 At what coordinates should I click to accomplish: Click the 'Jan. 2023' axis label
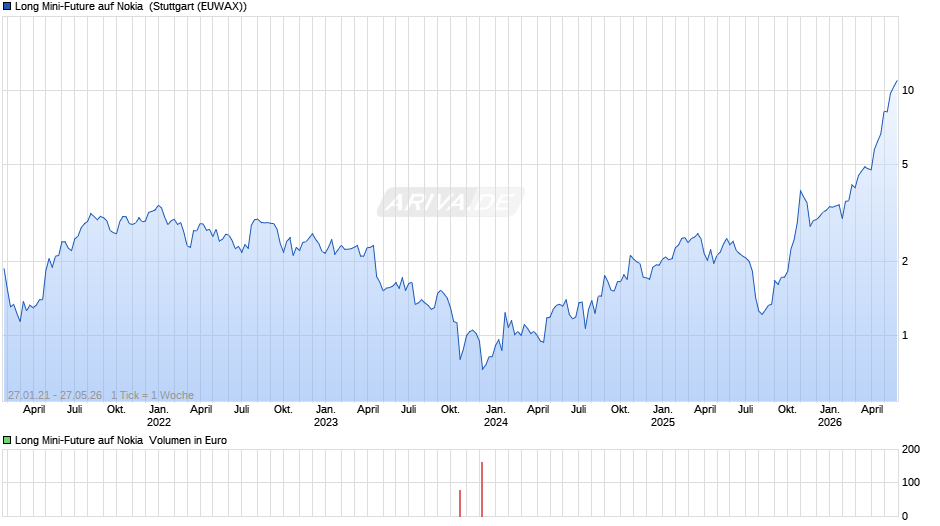[326, 416]
